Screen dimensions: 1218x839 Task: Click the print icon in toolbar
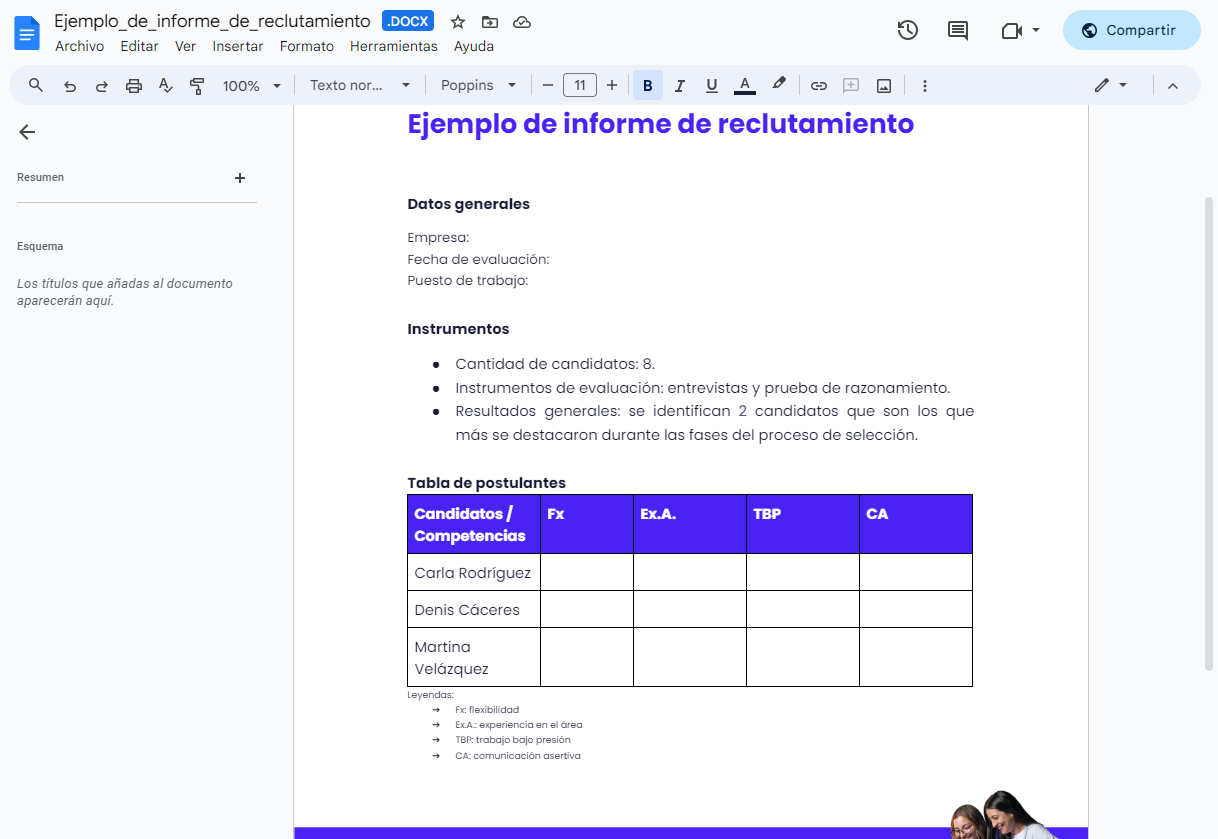tap(134, 86)
